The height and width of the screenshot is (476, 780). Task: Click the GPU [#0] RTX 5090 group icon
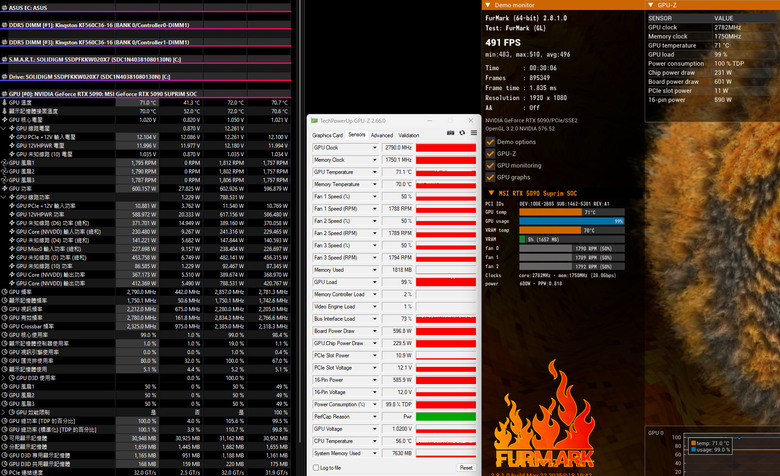pyautogui.click(x=4, y=94)
